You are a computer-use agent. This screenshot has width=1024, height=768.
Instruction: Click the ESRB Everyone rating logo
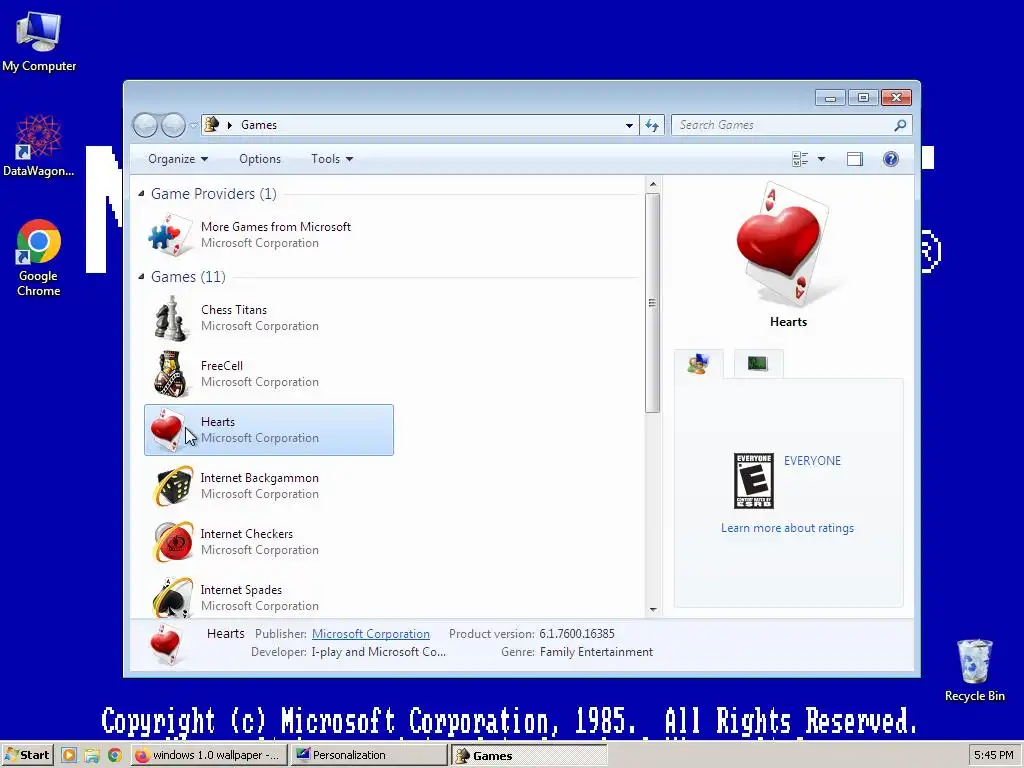(754, 481)
